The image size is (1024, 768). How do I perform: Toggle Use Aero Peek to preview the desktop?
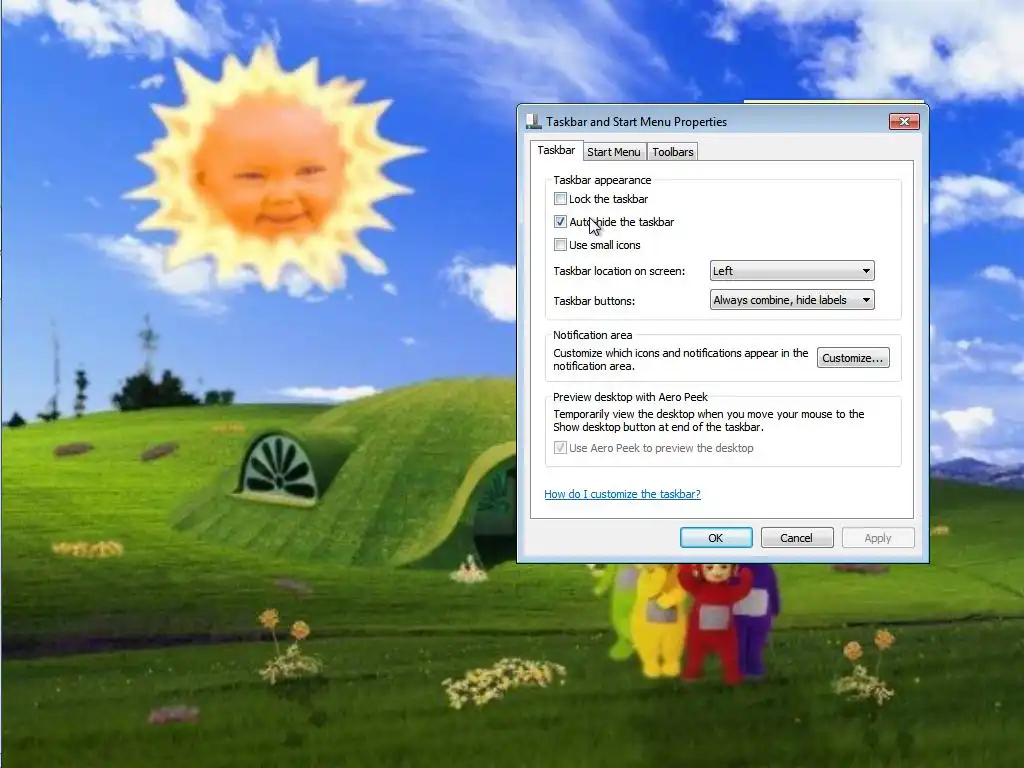coord(560,448)
